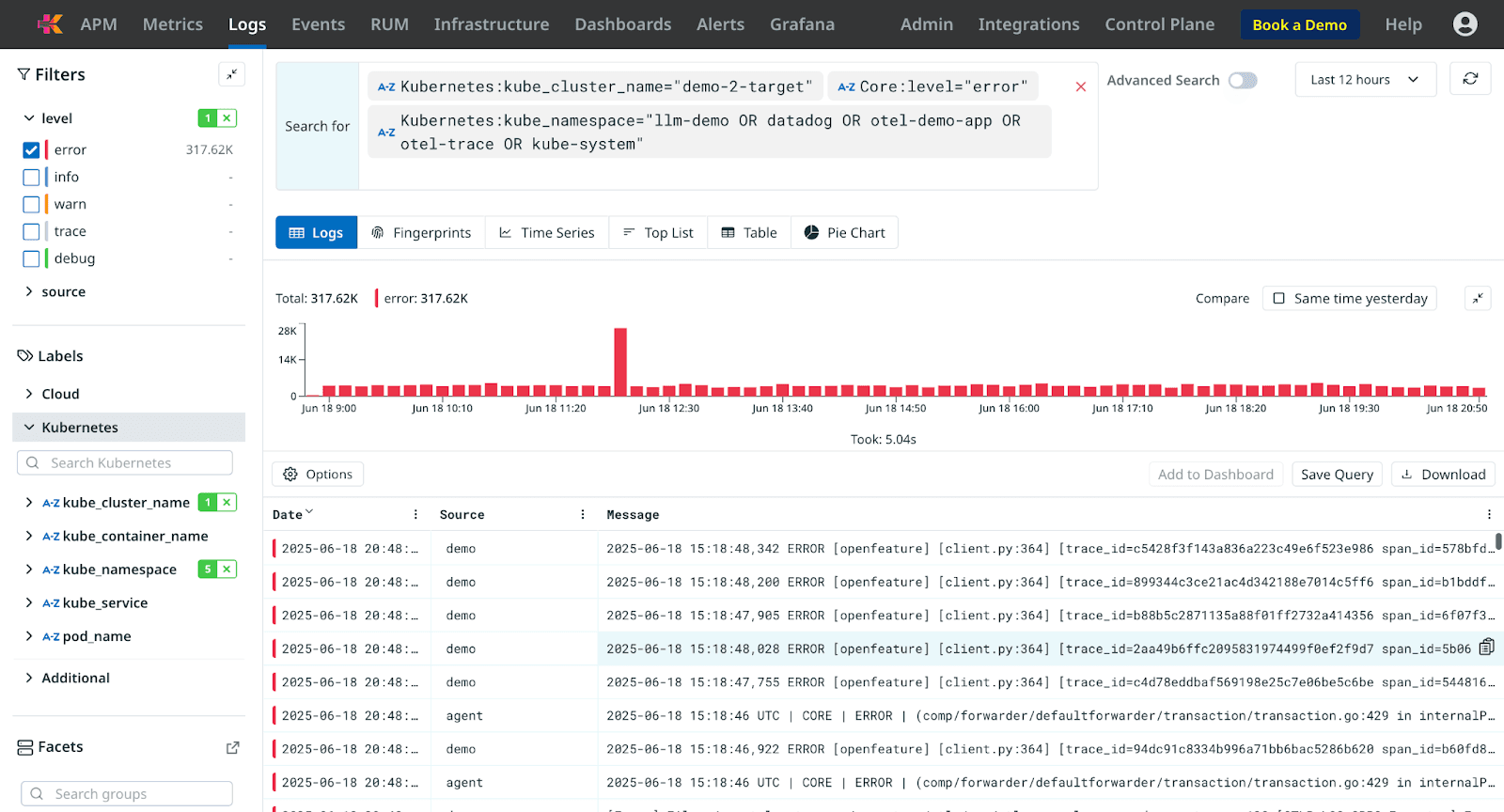The image size is (1504, 812).
Task: Switch to the Table view tab
Action: pyautogui.click(x=749, y=233)
